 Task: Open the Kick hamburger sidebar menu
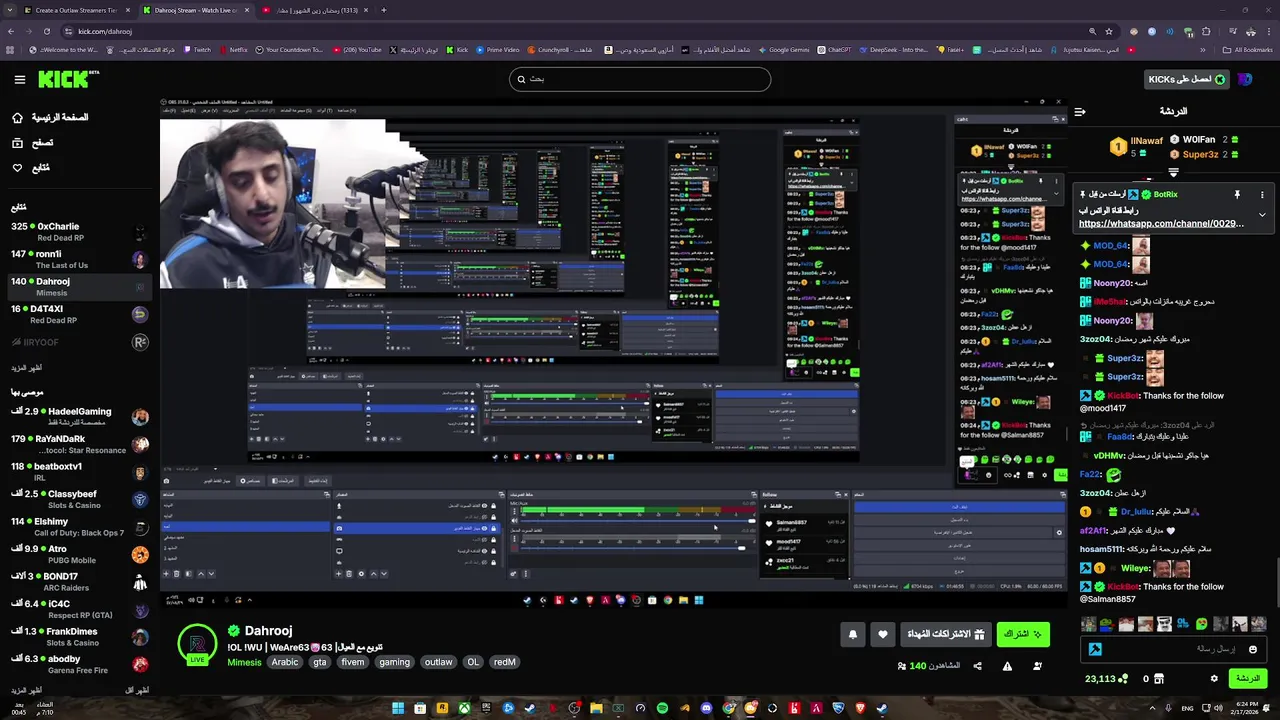click(19, 79)
